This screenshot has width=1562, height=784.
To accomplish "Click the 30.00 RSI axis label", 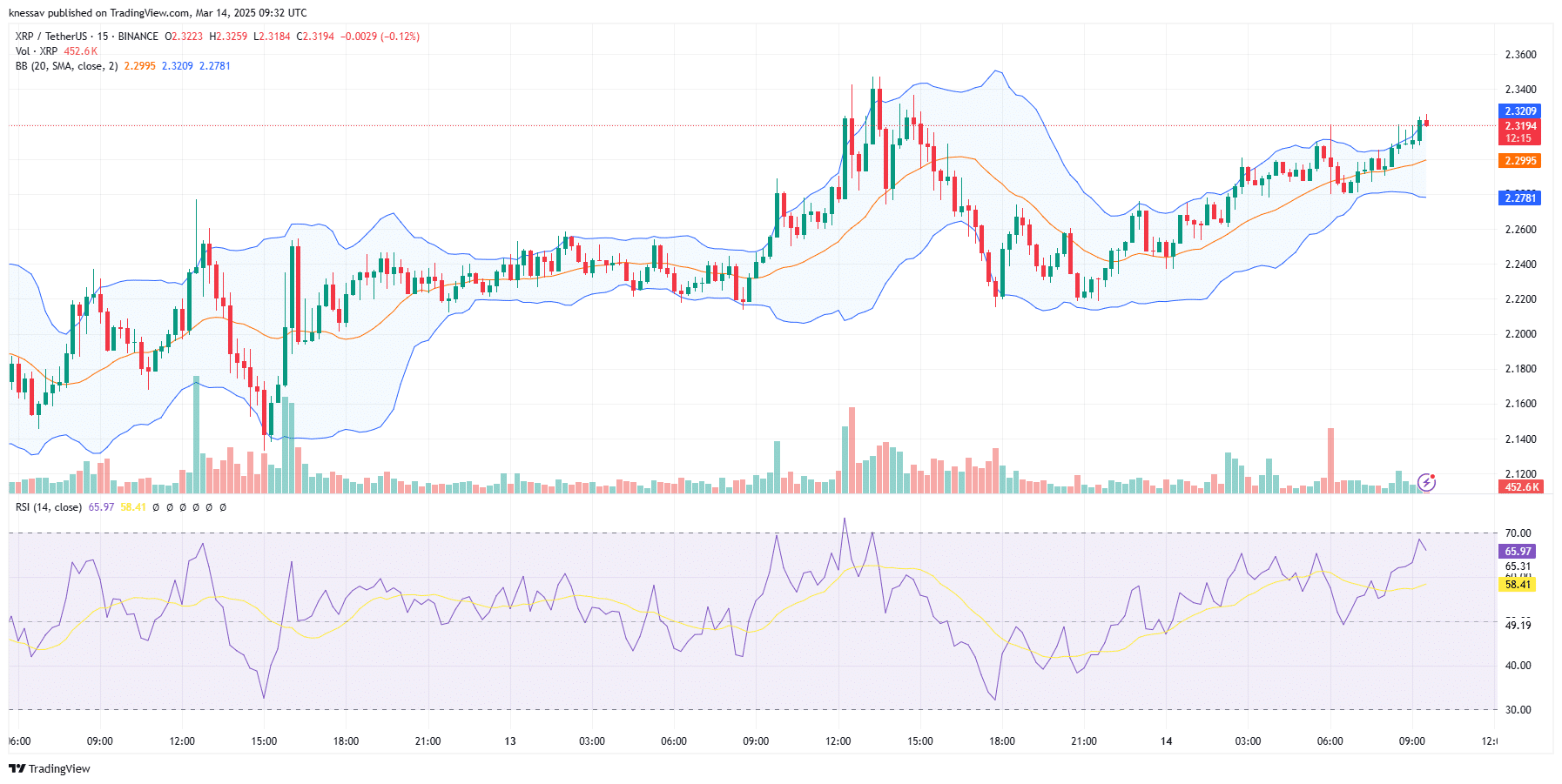I will click(x=1518, y=710).
